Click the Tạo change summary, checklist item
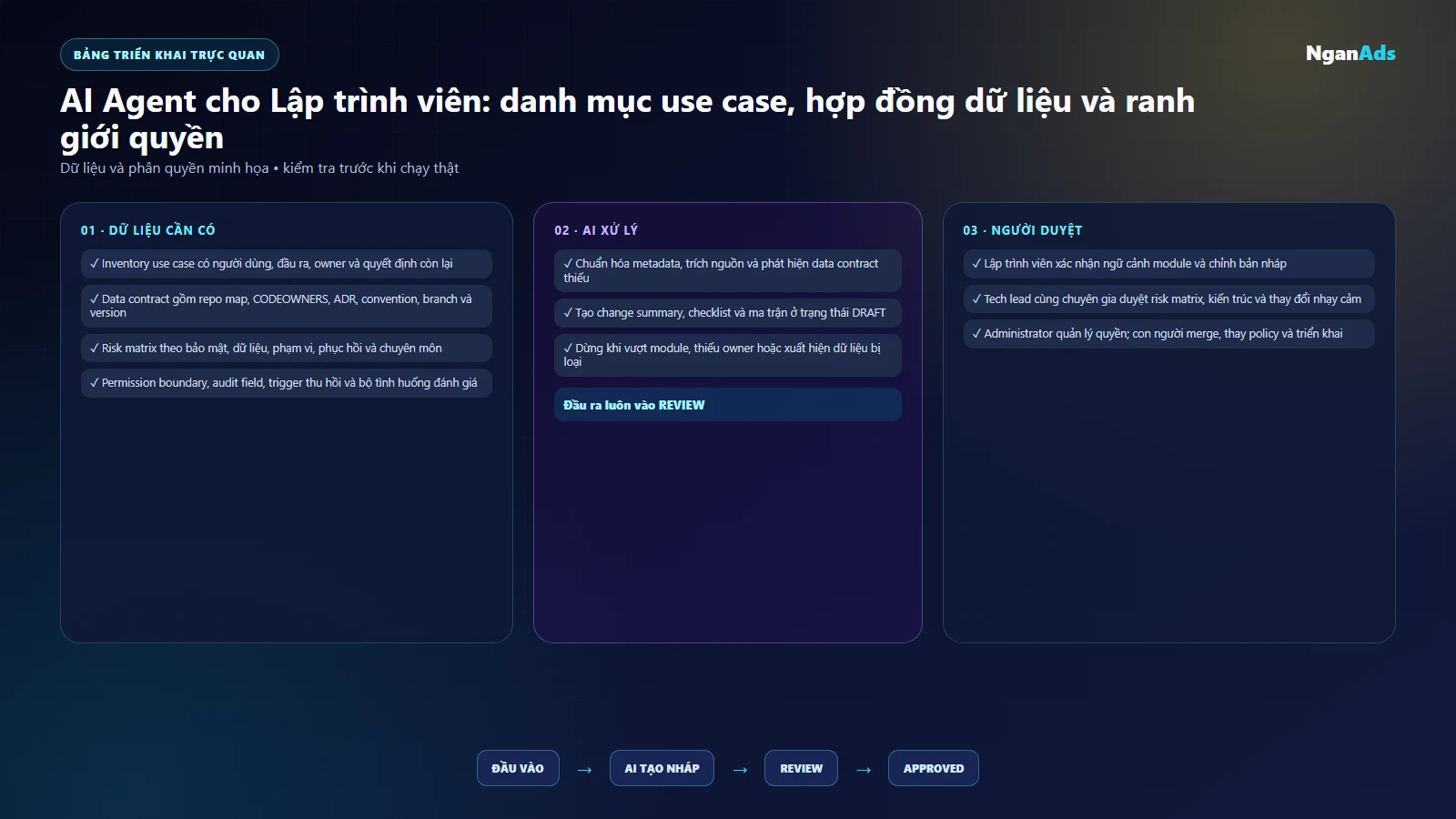The height and width of the screenshot is (819, 1456). (728, 313)
